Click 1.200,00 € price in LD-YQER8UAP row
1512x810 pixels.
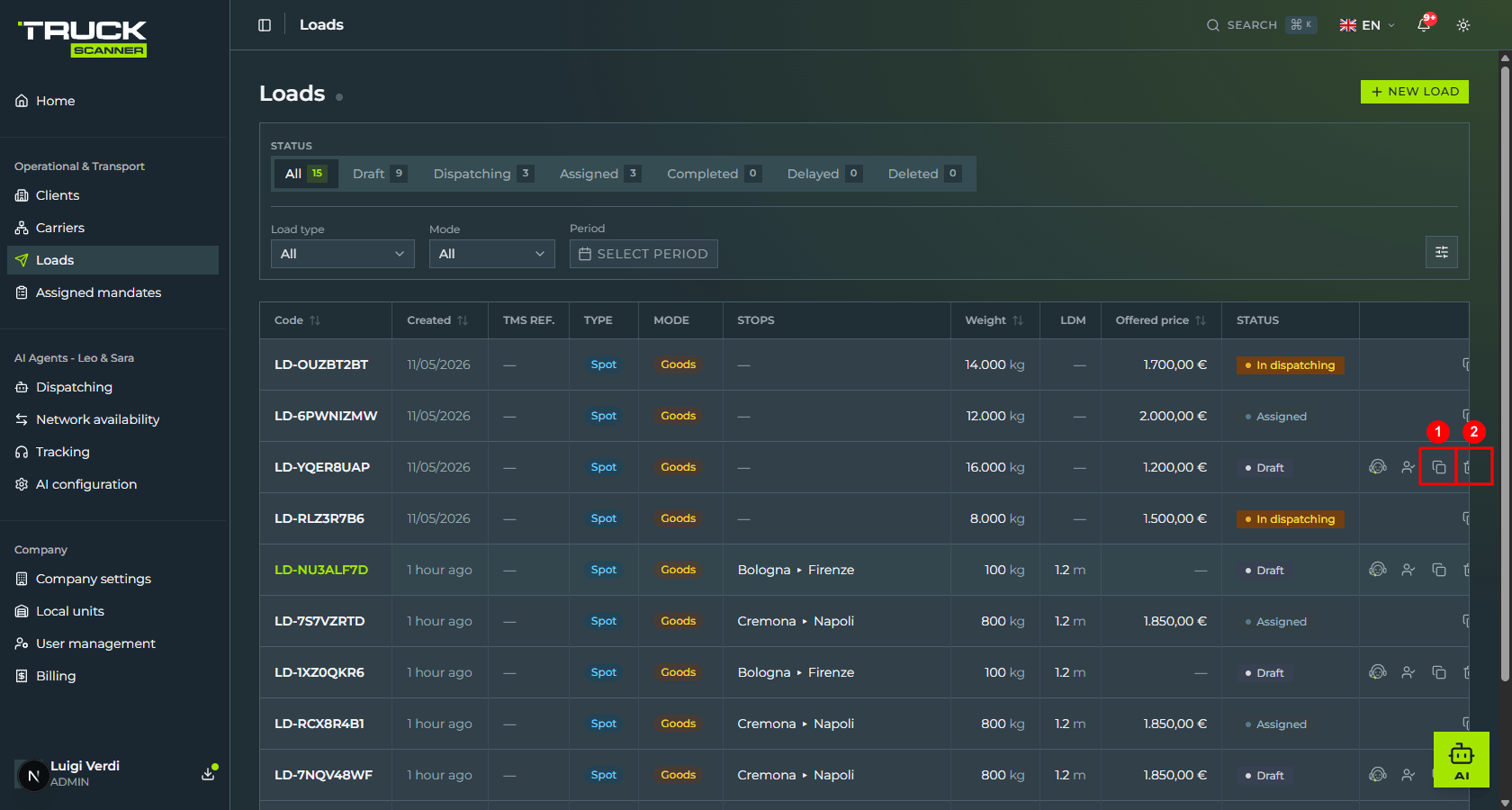click(1174, 467)
